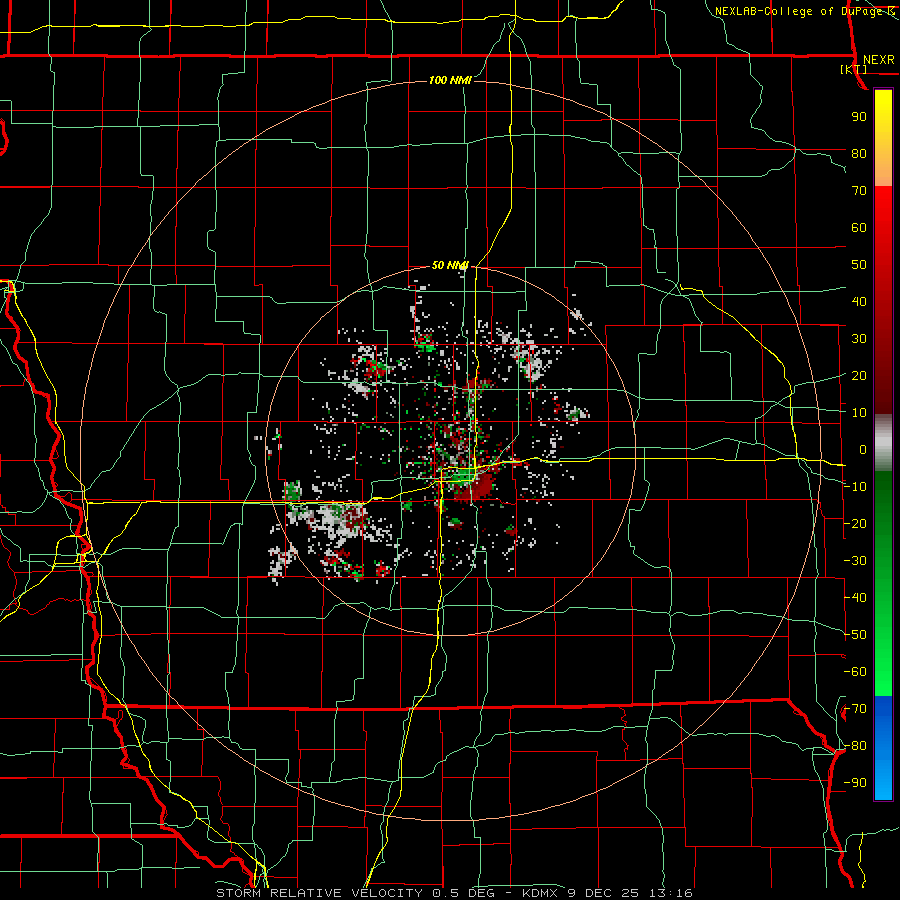The width and height of the screenshot is (900, 900).
Task: Click the 50 NMI range ring label
Action: pyautogui.click(x=450, y=265)
